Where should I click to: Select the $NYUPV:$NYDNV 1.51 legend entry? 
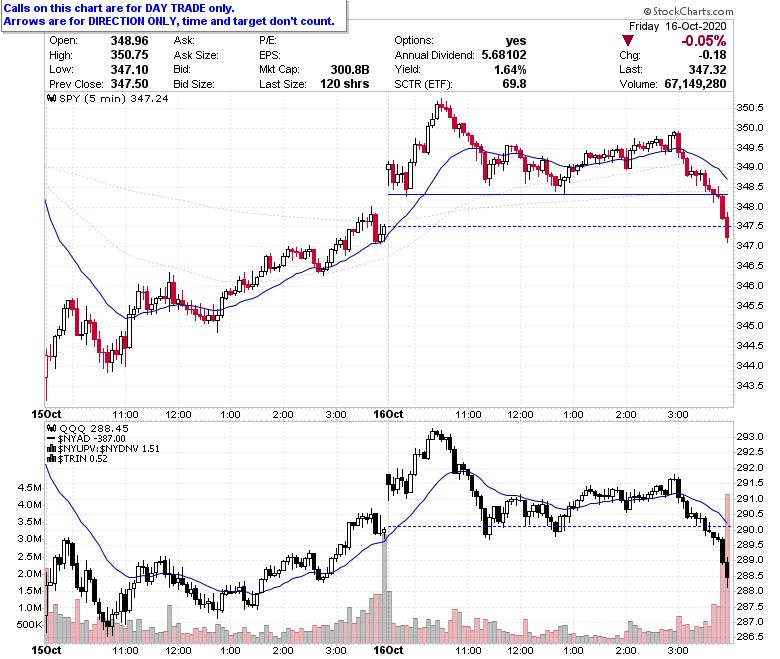point(108,449)
